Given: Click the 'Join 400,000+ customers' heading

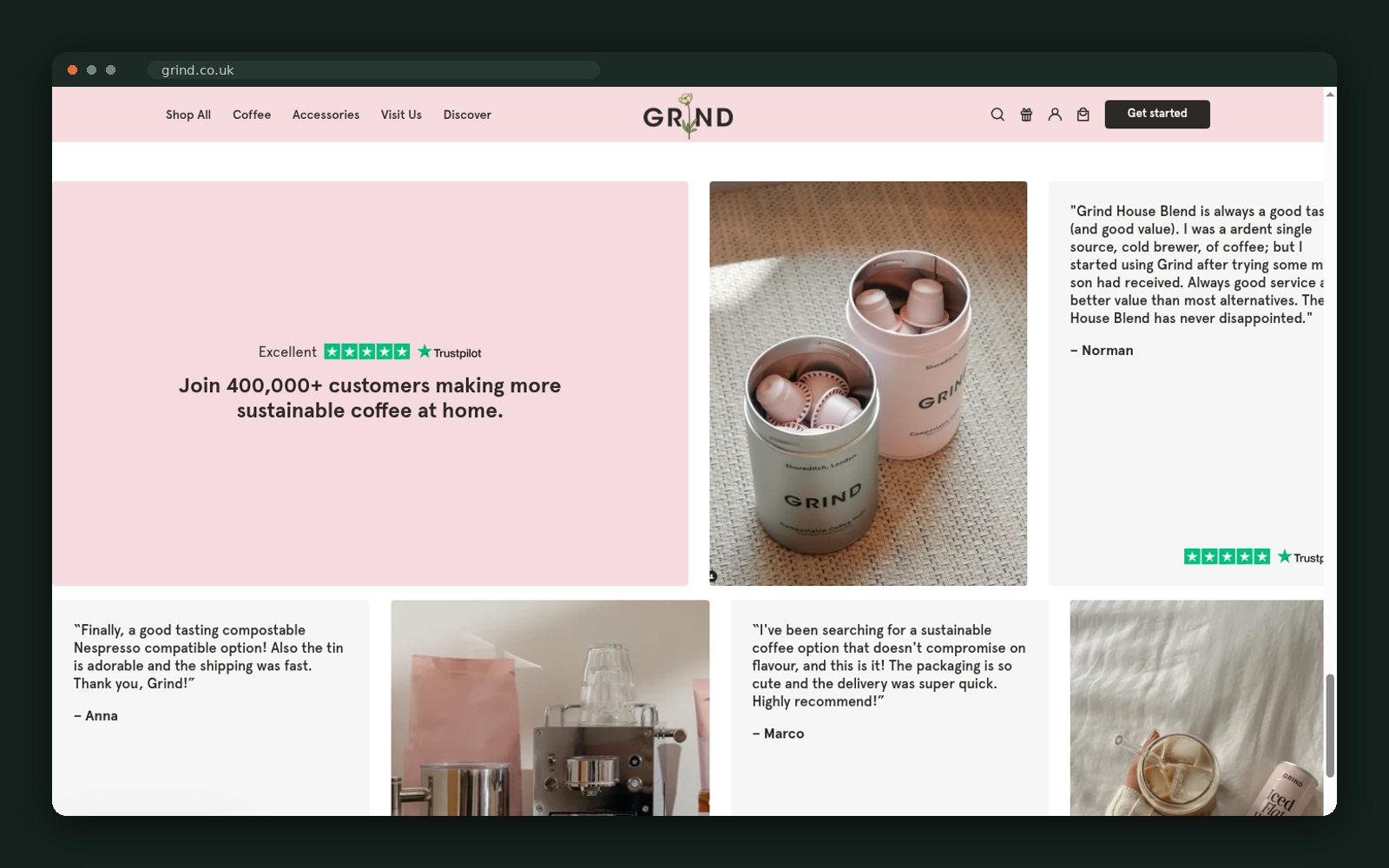Looking at the screenshot, I should [370, 398].
